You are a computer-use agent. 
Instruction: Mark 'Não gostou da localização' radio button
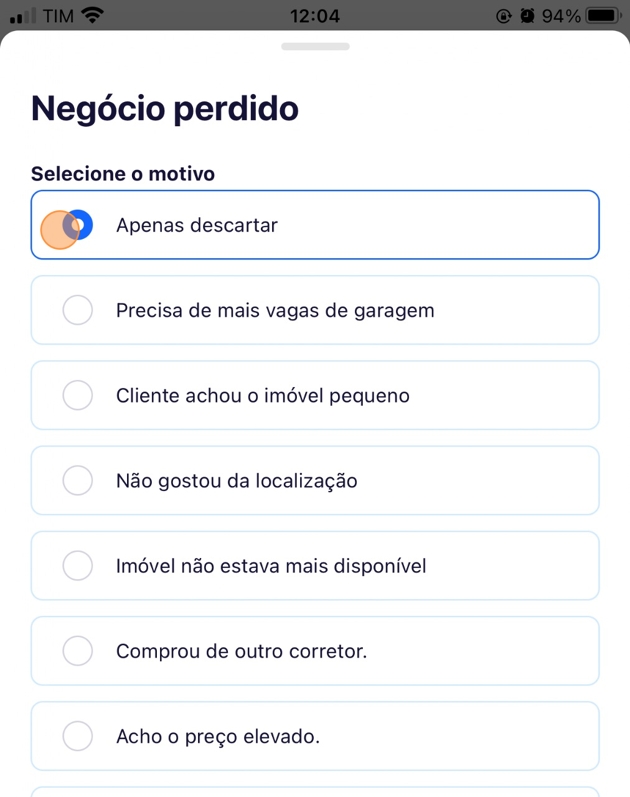pos(77,481)
